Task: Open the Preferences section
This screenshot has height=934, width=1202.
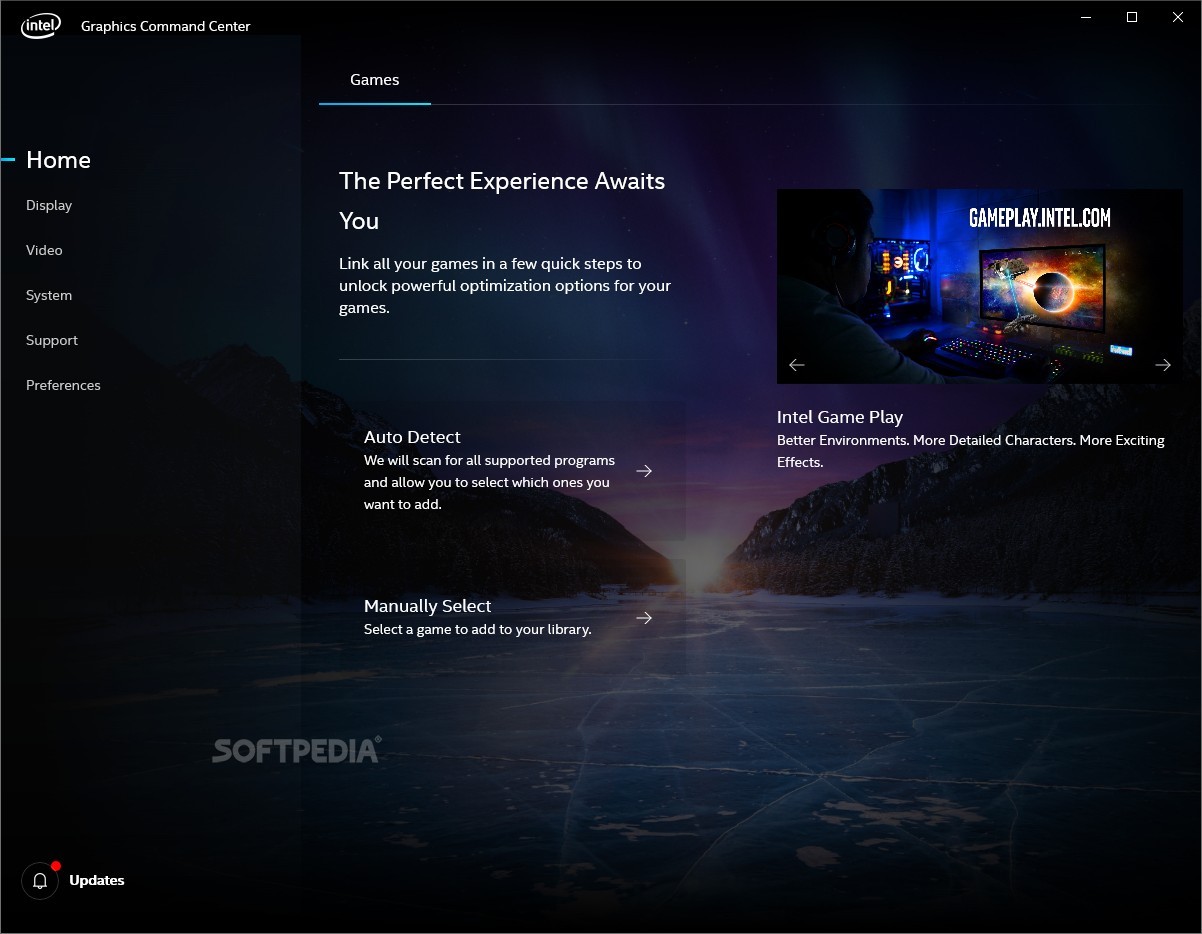Action: (x=63, y=385)
